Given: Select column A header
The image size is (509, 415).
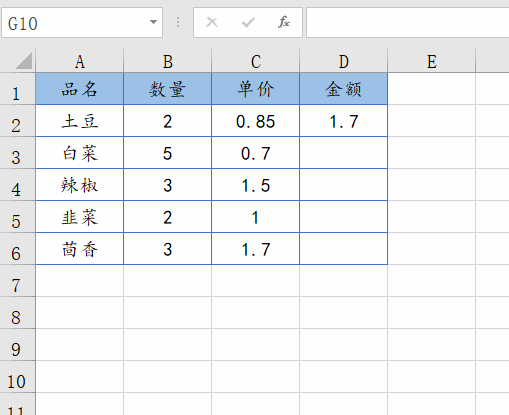Looking at the screenshot, I should click(80, 61).
